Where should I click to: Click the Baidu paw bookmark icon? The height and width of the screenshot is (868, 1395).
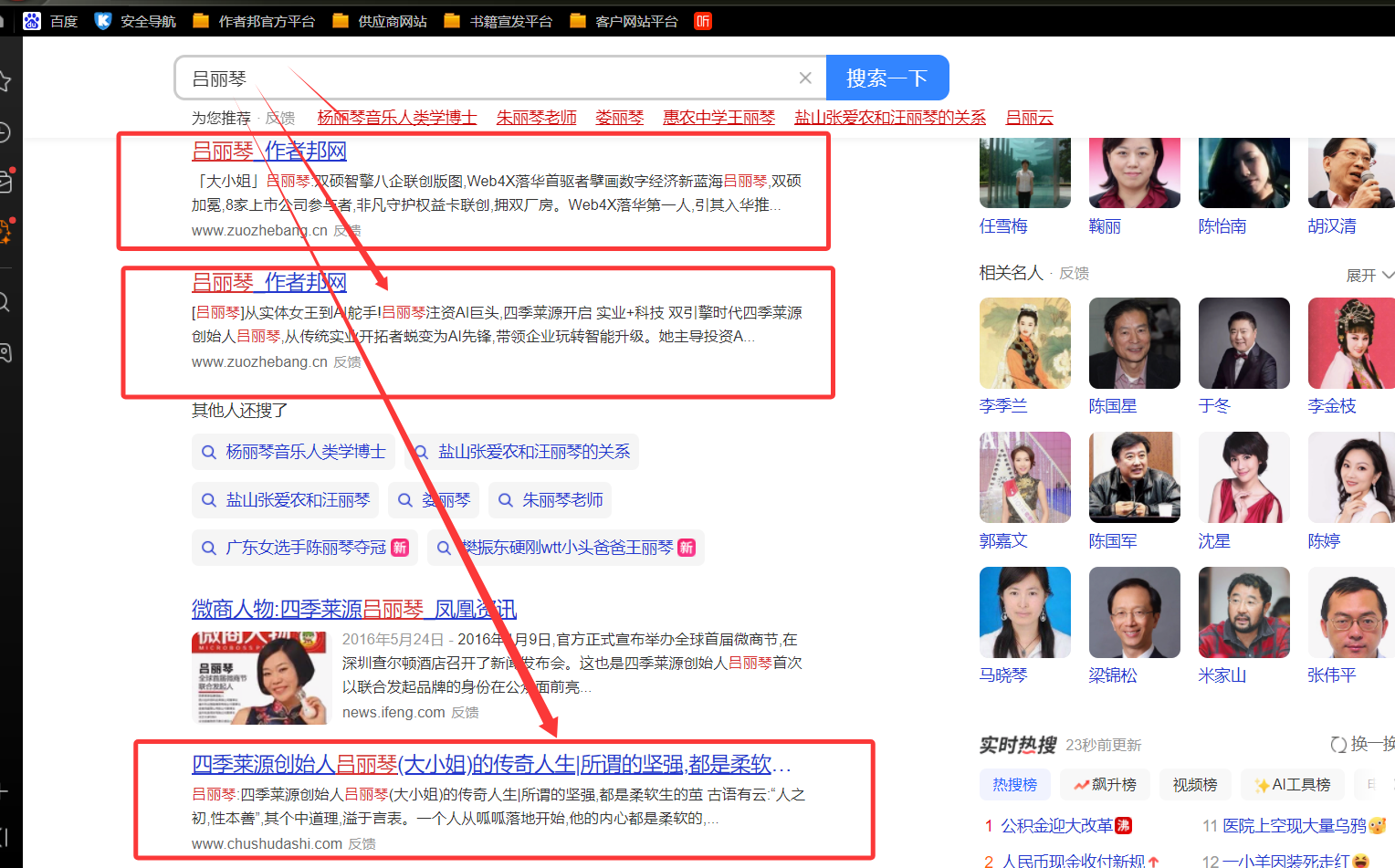(x=32, y=21)
